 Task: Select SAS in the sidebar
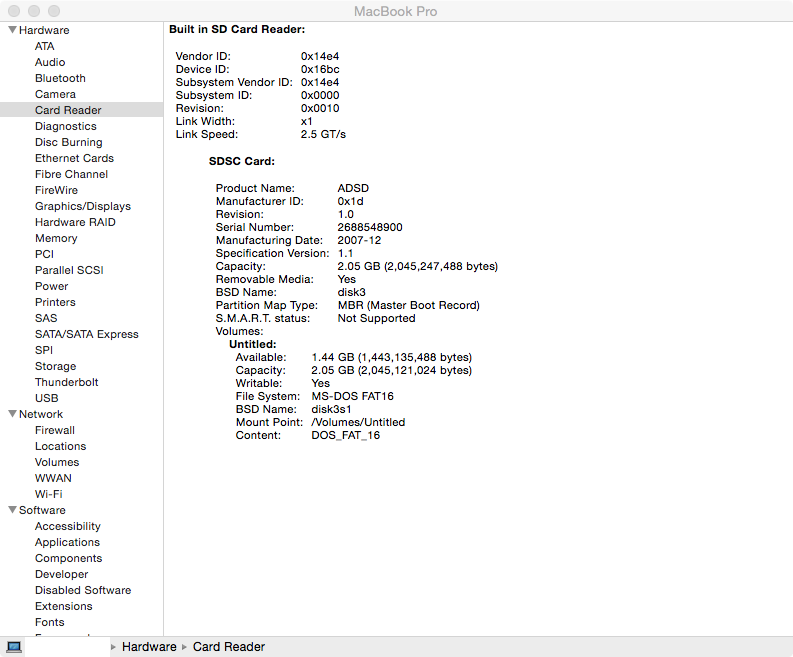click(46, 318)
